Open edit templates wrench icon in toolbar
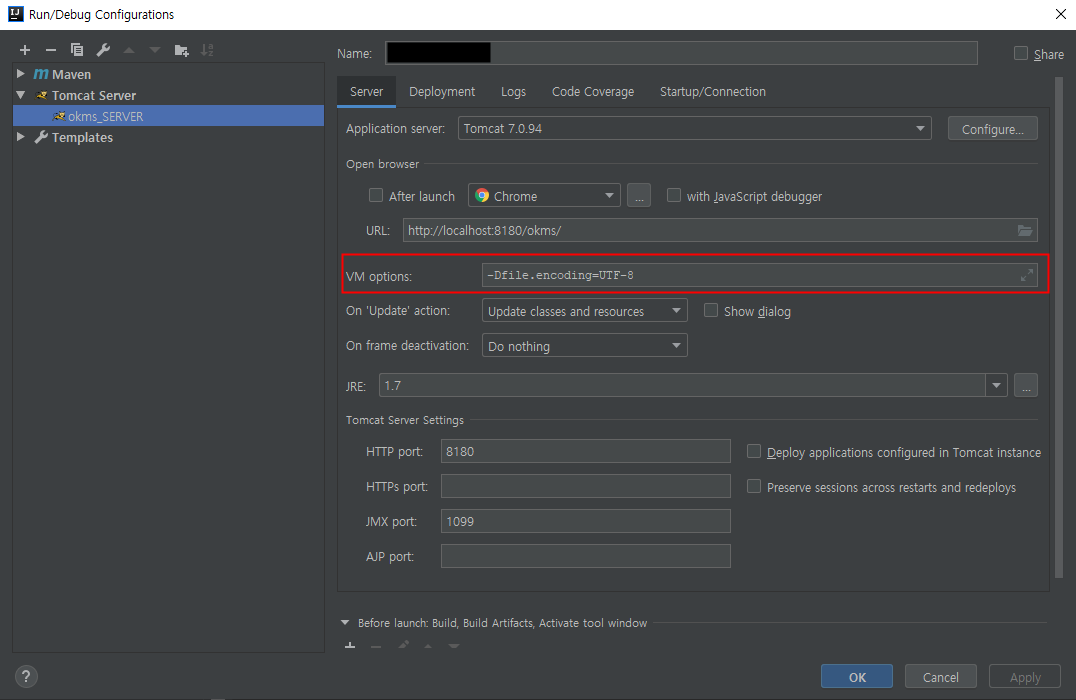Image resolution: width=1076 pixels, height=700 pixels. pyautogui.click(x=103, y=50)
